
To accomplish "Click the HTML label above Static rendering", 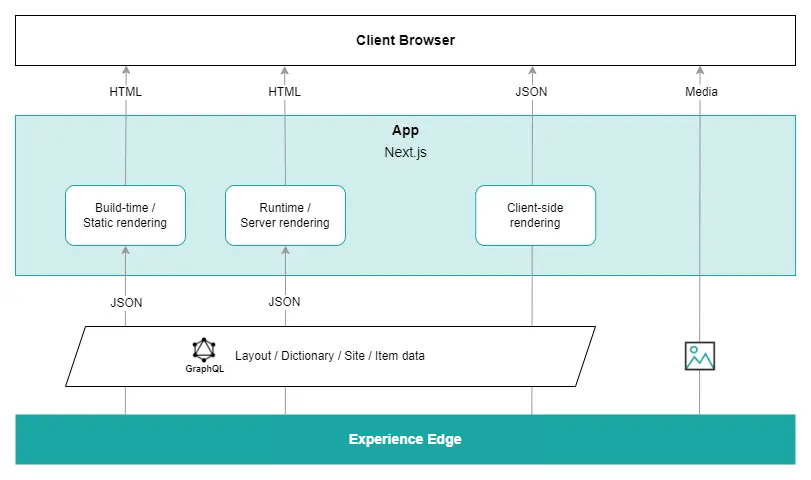I will tap(125, 92).
